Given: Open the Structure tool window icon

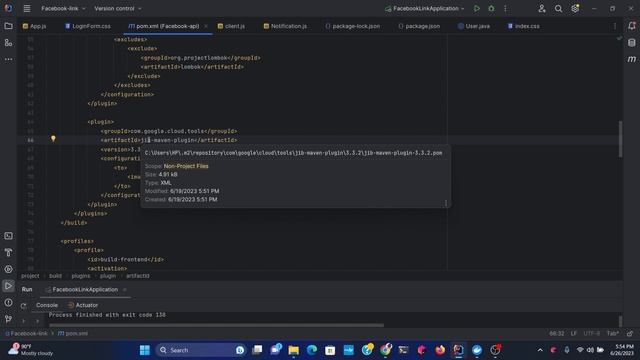Looking at the screenshot, I should click(8, 42).
